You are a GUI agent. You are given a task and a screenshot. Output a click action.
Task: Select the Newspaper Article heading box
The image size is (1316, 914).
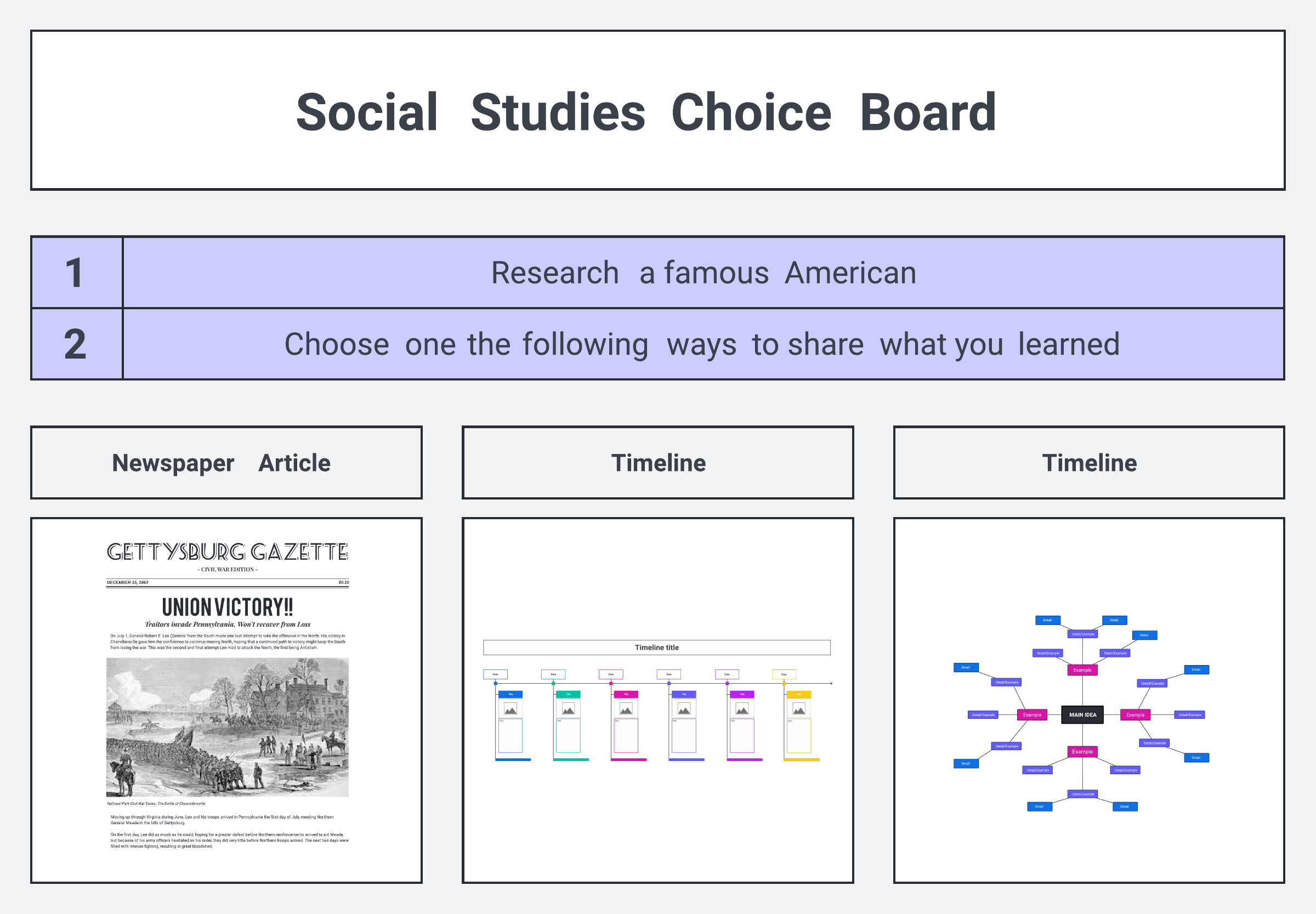pyautogui.click(x=226, y=463)
